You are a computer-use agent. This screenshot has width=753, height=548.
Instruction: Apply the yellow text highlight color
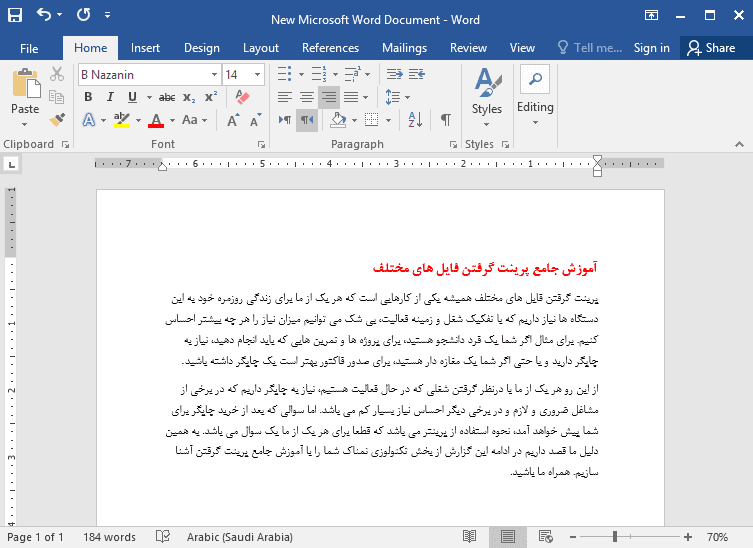(122, 120)
